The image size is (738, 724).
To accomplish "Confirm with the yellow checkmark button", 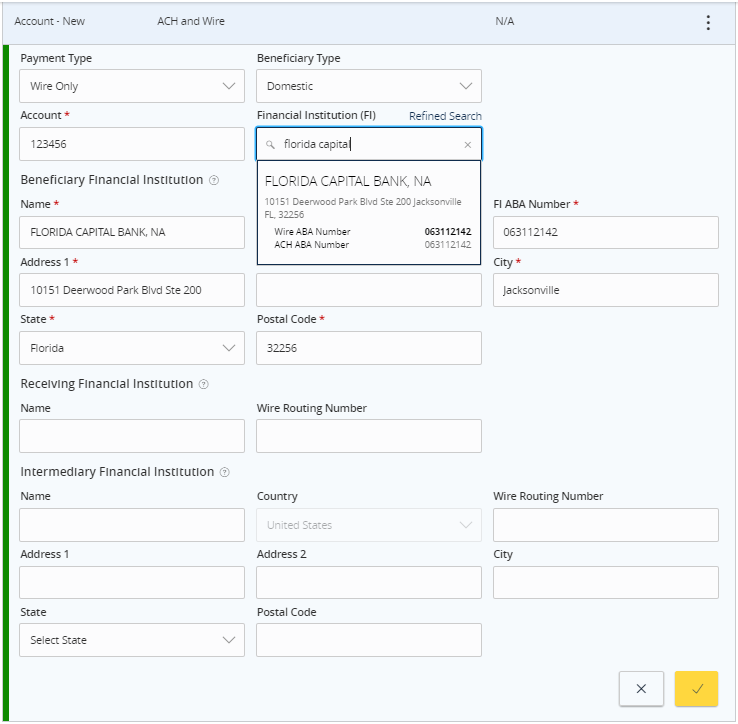I will [697, 689].
